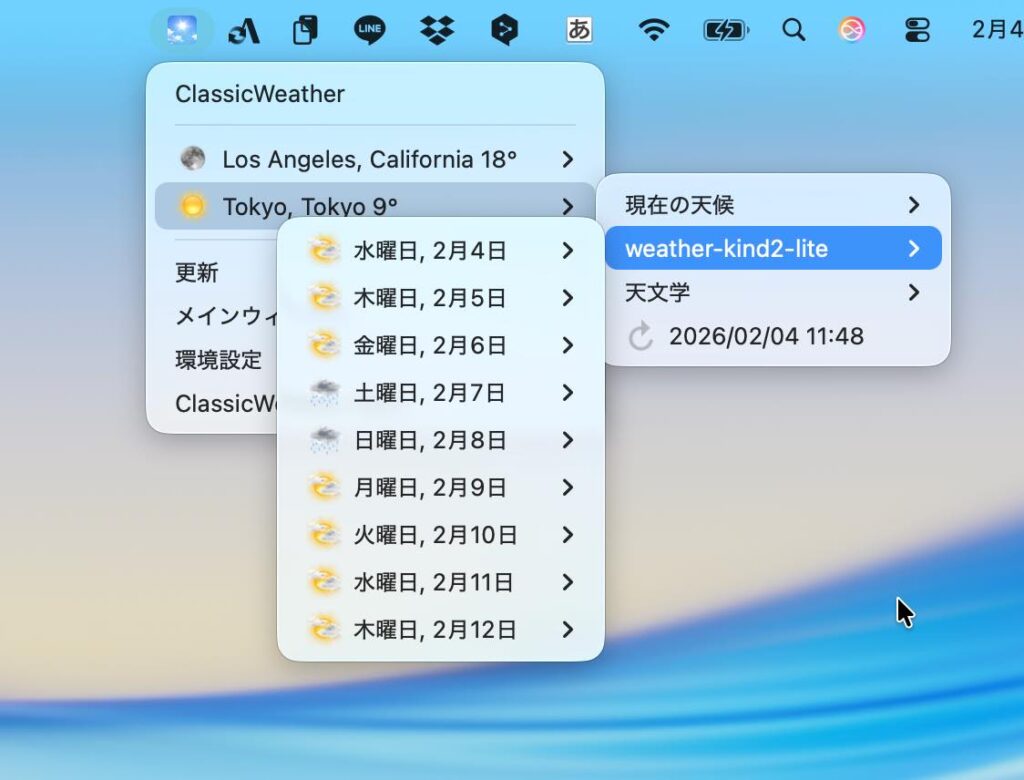Open the LINE menu bar icon

click(x=370, y=30)
